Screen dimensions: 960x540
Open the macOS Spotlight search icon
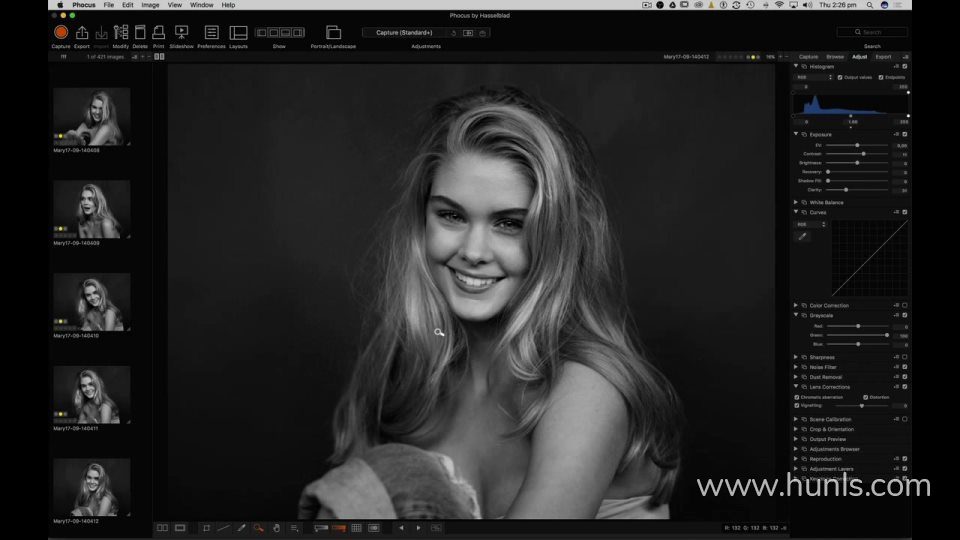point(869,5)
